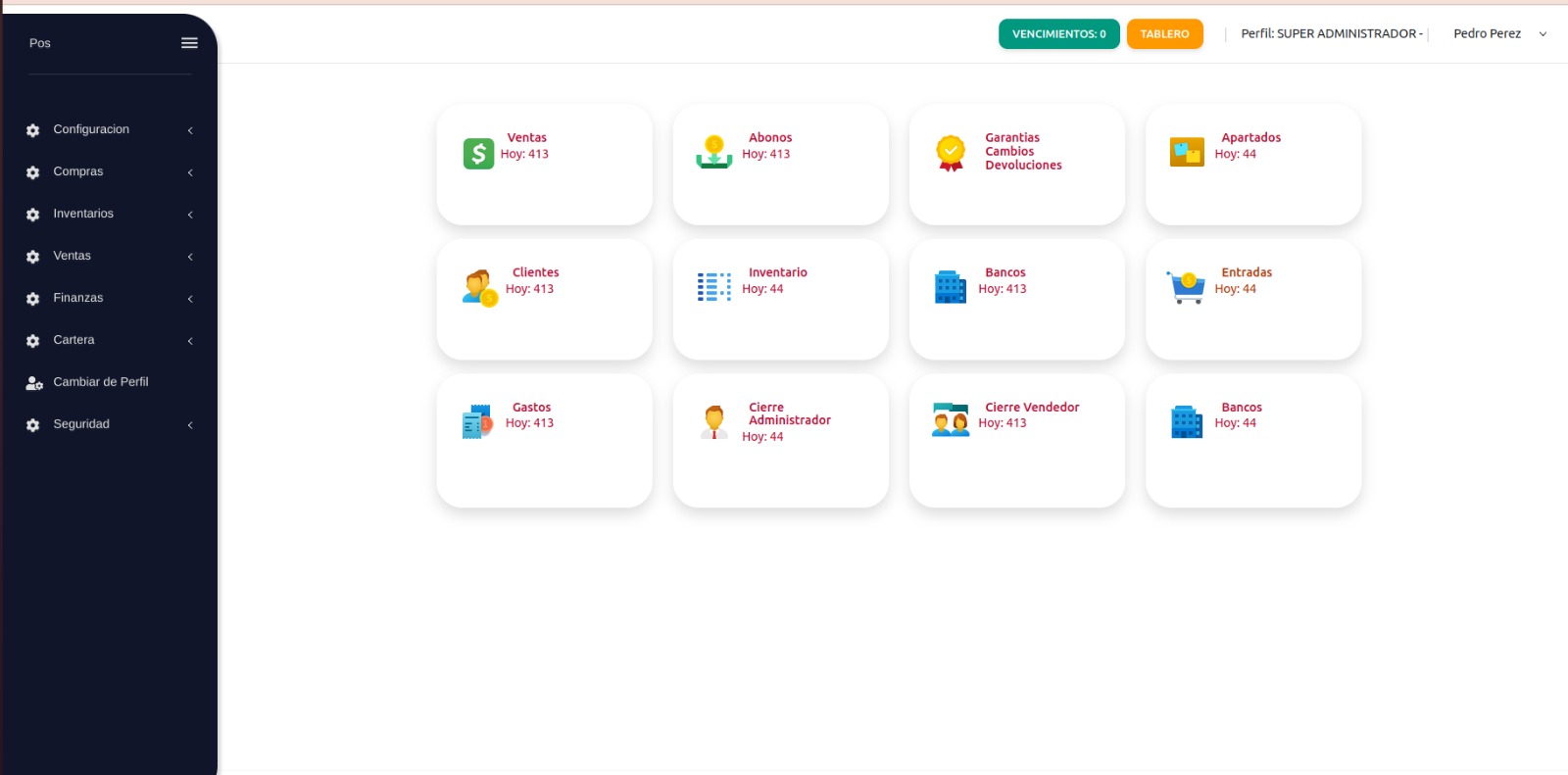Viewport: 1568px width, 775px height.
Task: Click the Perfil: SUPER ADMINISTRADOR text
Action: (x=1332, y=33)
